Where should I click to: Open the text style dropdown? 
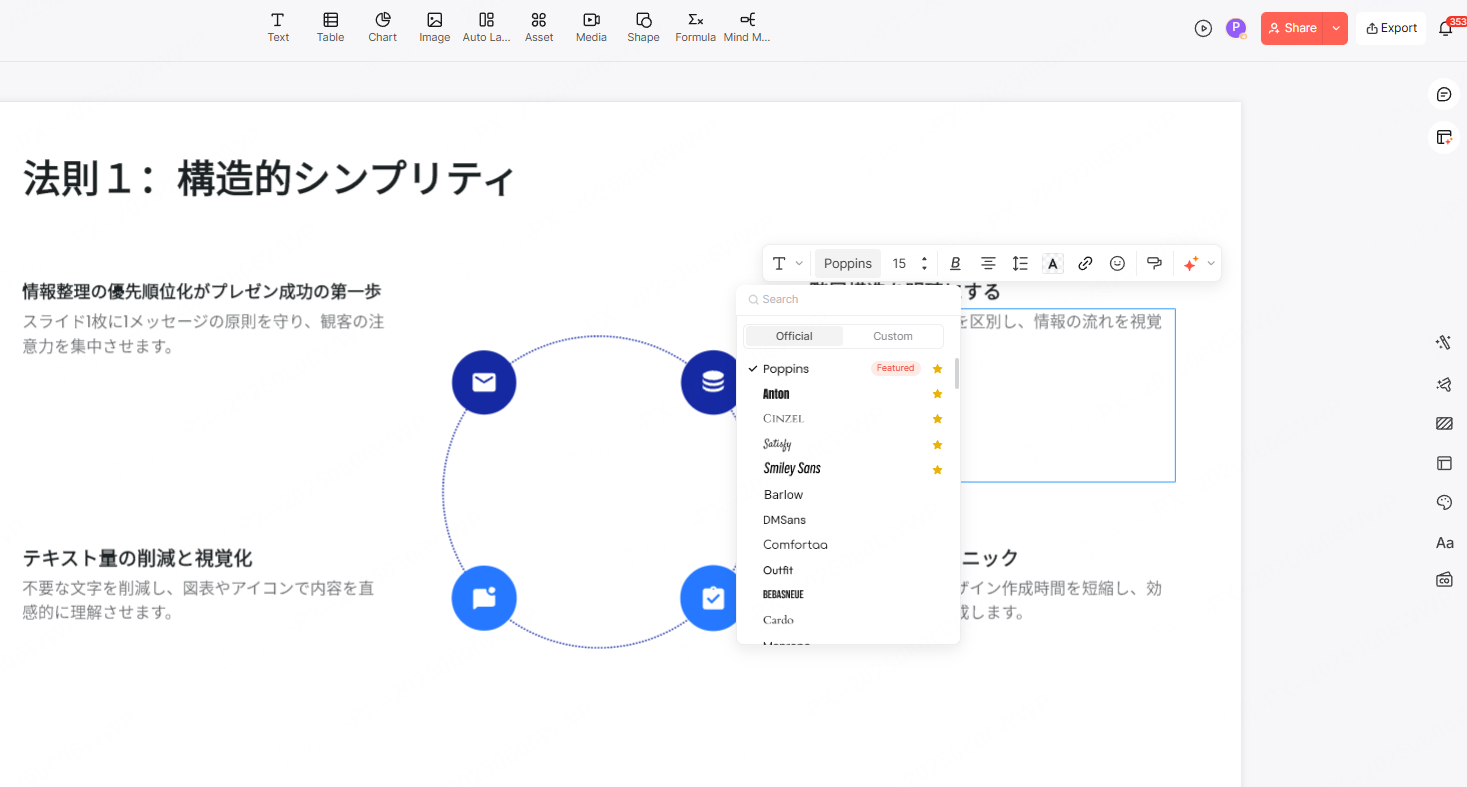[787, 263]
